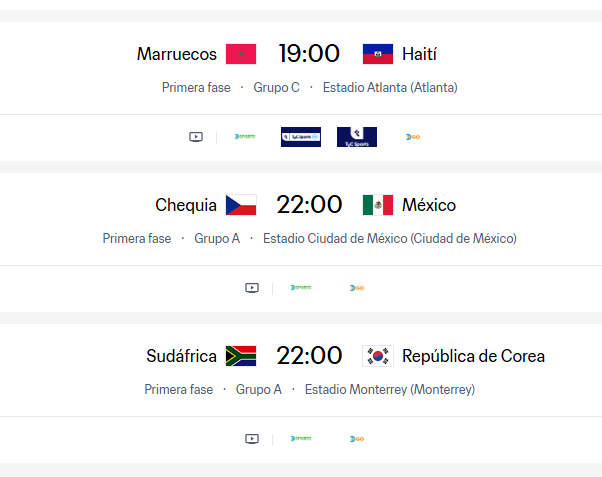Open DSports logo under Chequia vs México
Screen dimensions: 602x477
(x=301, y=288)
